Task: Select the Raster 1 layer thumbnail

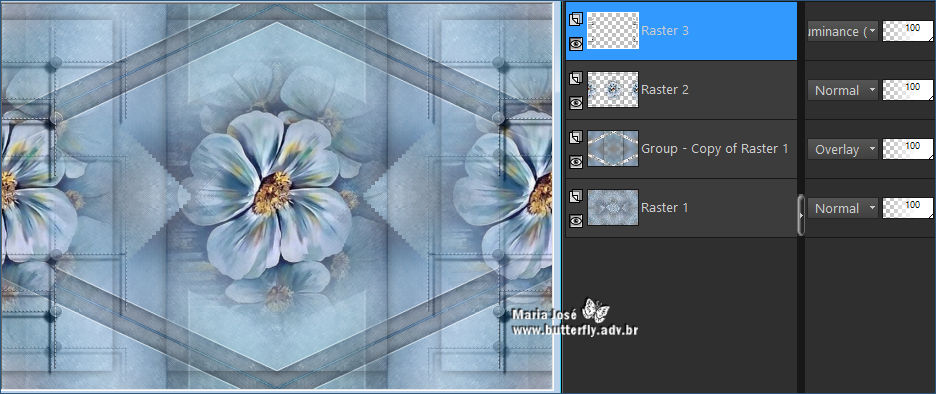Action: pyautogui.click(x=613, y=208)
